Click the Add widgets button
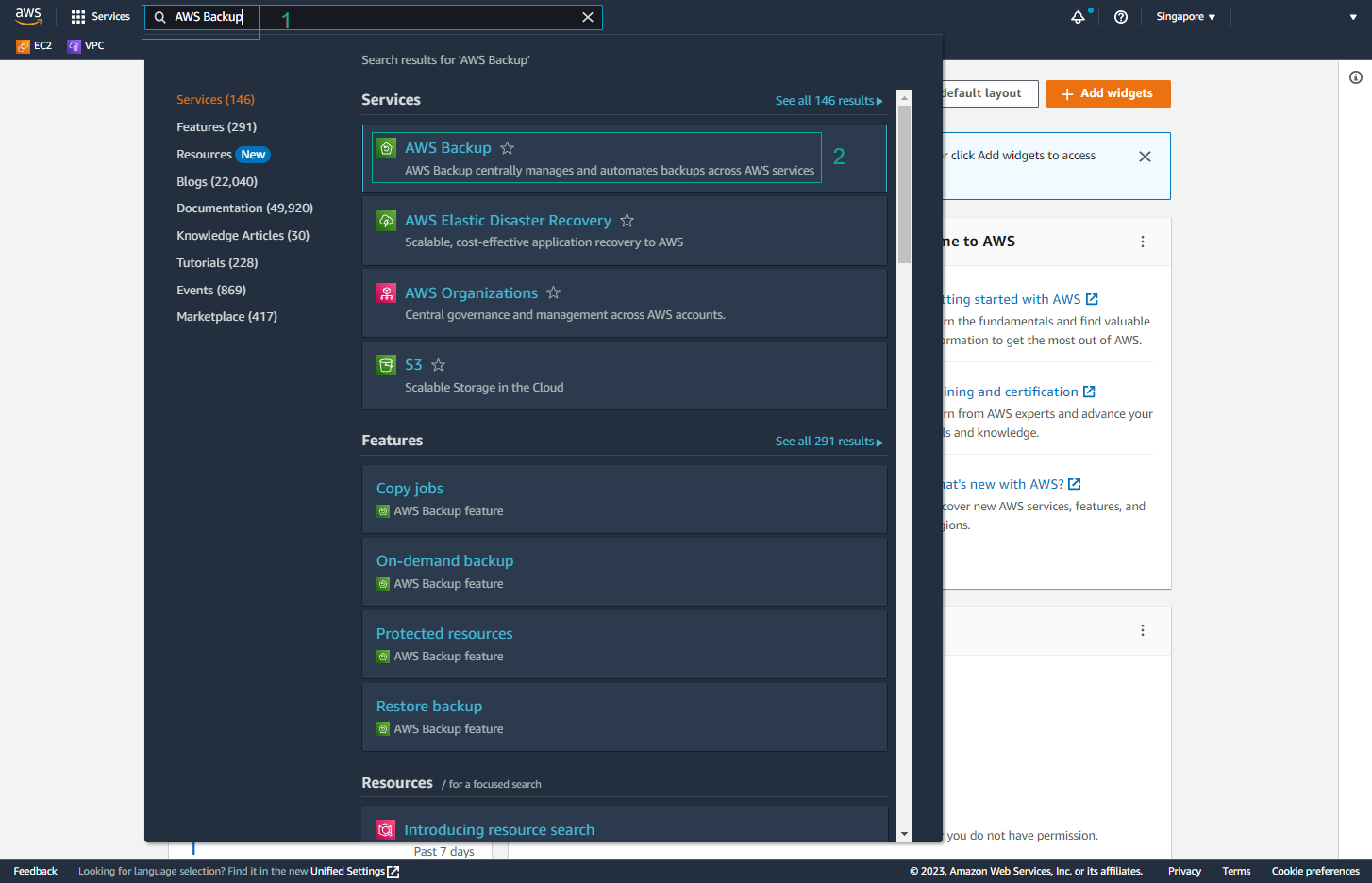 (1108, 93)
